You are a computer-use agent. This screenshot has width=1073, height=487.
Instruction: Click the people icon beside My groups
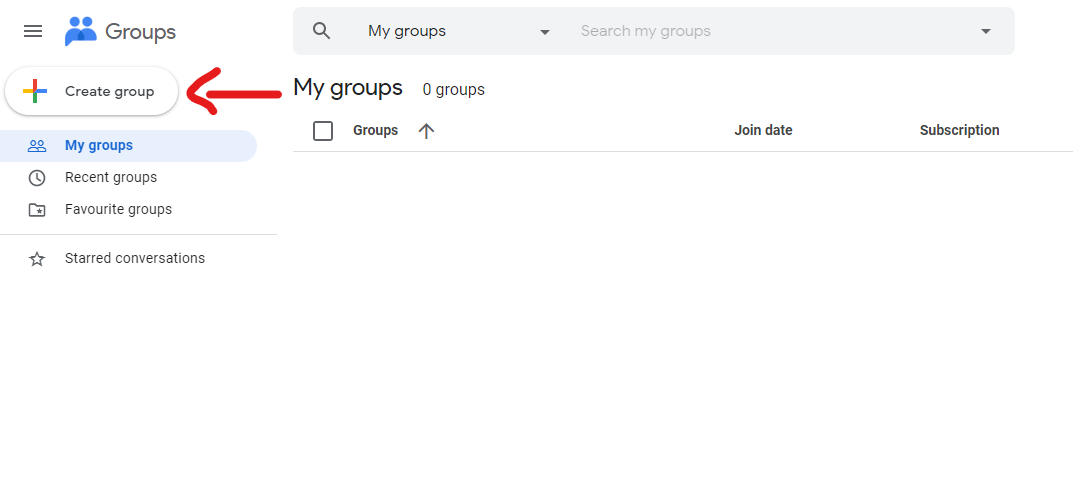point(37,146)
